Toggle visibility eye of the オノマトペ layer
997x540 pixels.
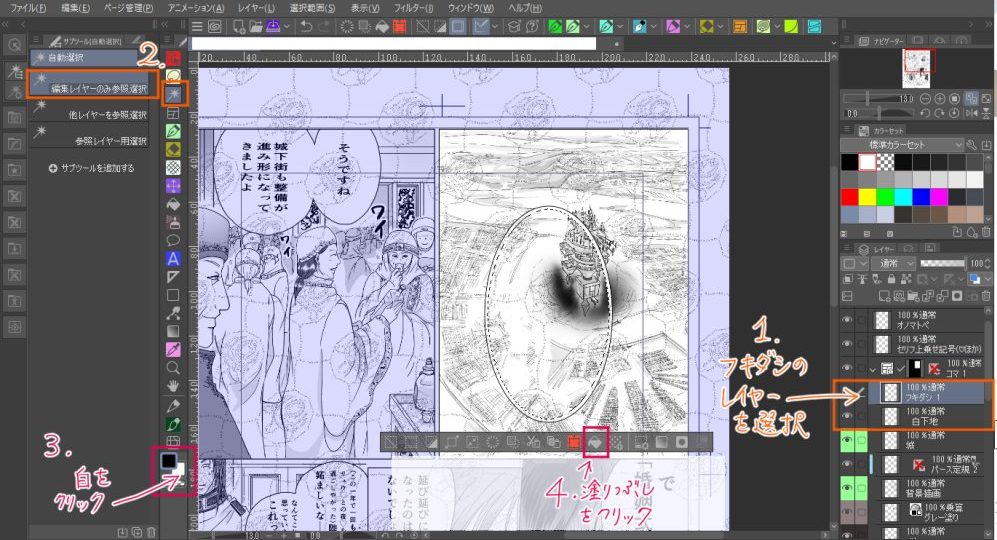click(x=847, y=320)
